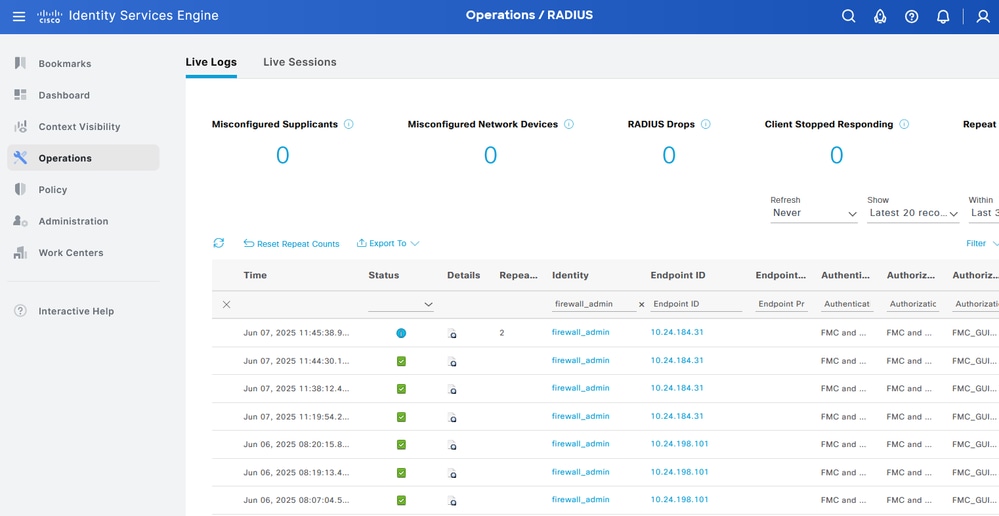Open the Show Latest 20 records dropdown

point(914,213)
